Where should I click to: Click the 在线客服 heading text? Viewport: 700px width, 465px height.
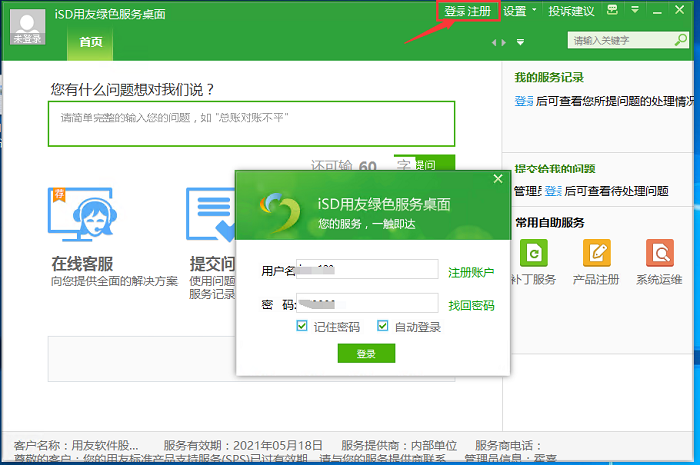click(x=82, y=264)
